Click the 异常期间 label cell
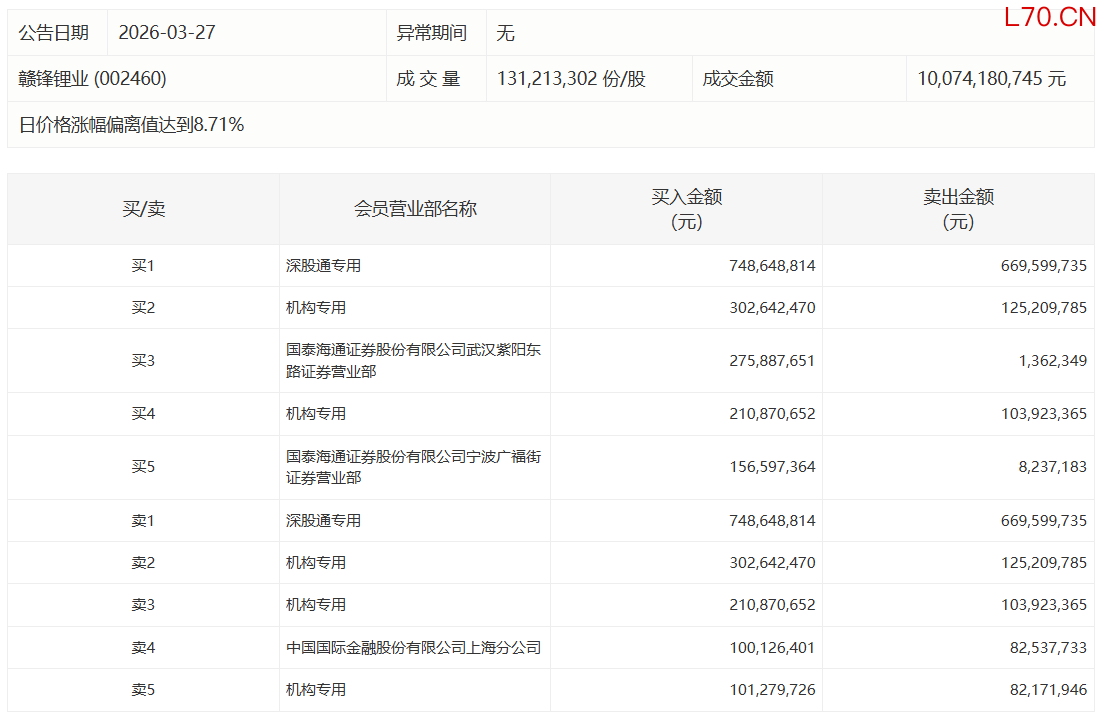 (x=432, y=33)
